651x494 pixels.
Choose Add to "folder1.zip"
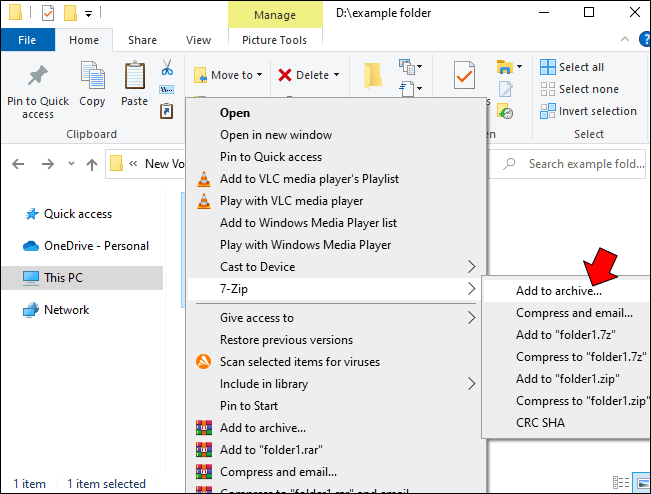567,379
